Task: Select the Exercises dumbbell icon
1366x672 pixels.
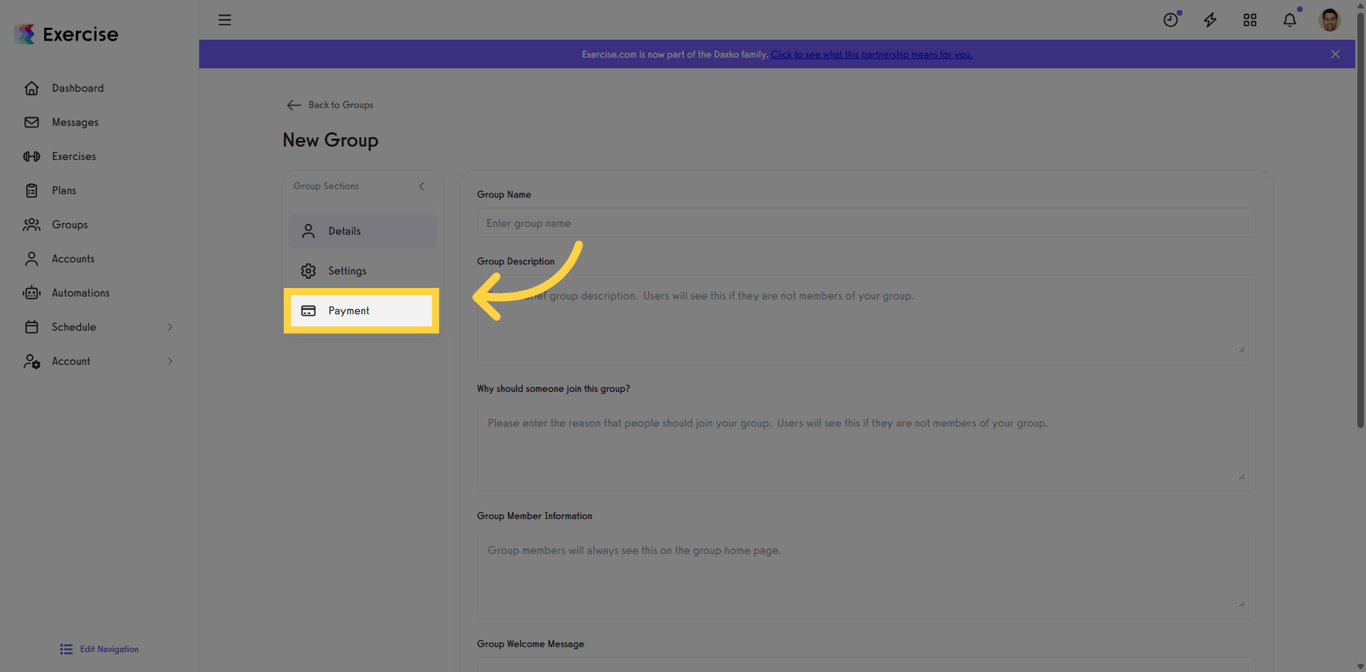Action: [32, 156]
